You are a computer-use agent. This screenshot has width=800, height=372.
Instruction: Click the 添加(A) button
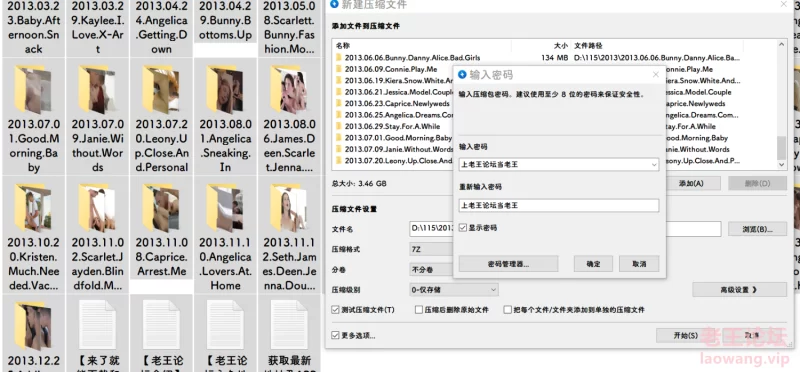tap(692, 184)
